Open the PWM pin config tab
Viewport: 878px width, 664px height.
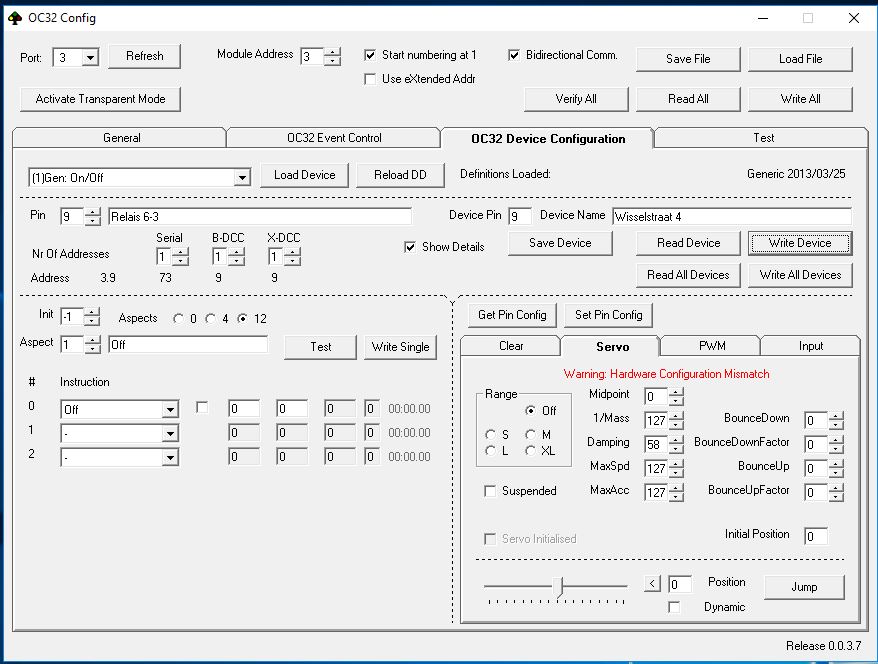point(711,346)
